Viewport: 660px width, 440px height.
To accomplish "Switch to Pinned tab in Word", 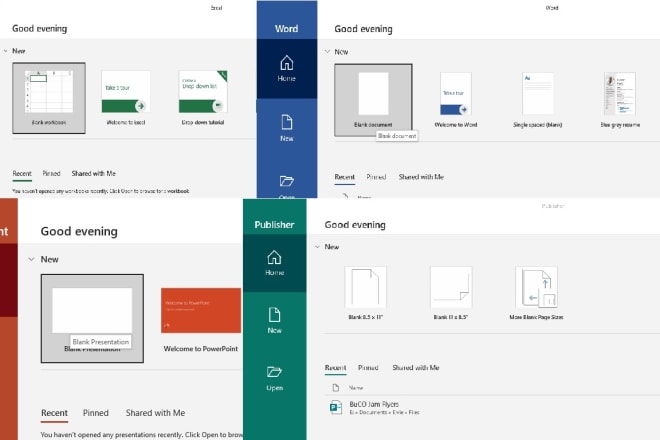I will point(376,177).
